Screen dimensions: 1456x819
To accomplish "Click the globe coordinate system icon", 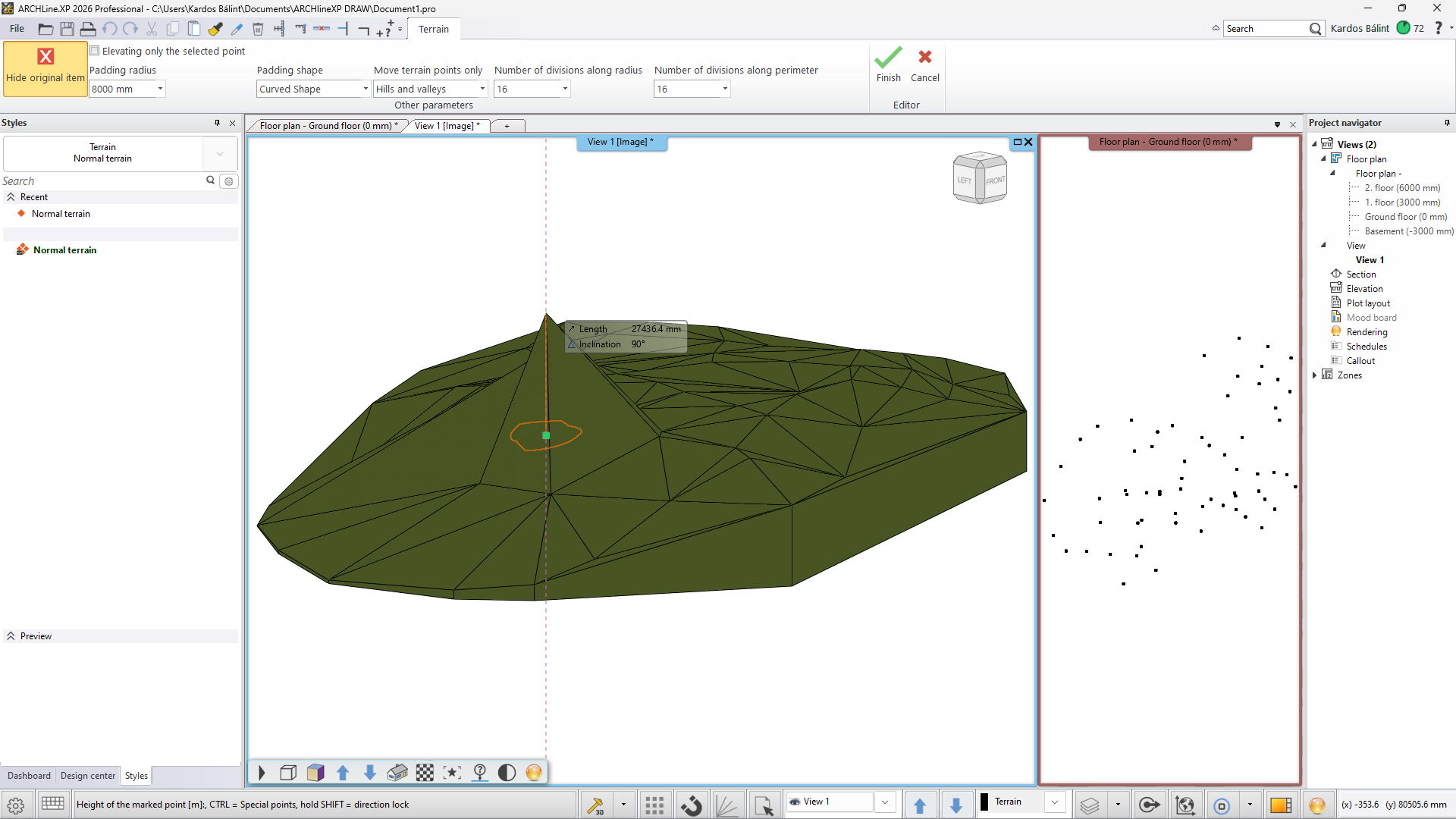I will 1185,805.
